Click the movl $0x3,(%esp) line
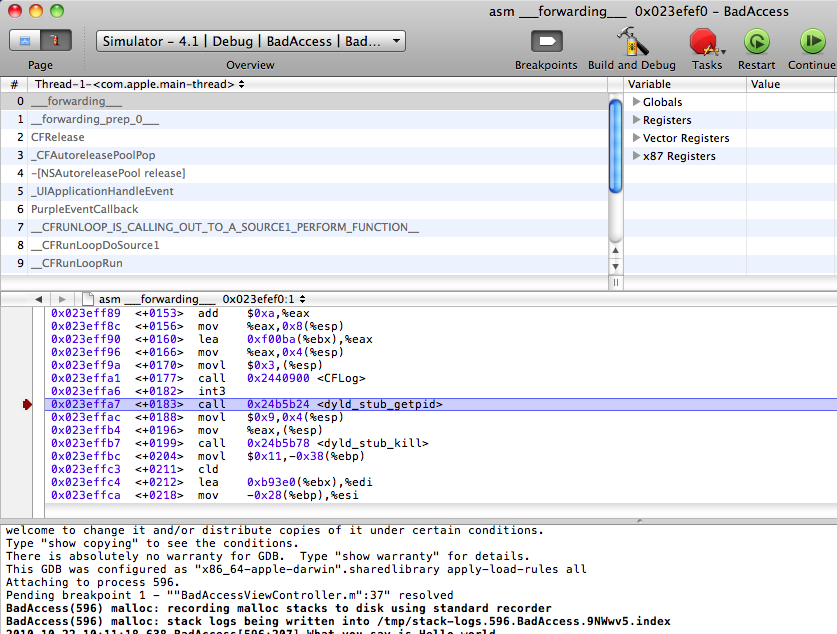Screen dimensions: 837x634 pos(441,366)
